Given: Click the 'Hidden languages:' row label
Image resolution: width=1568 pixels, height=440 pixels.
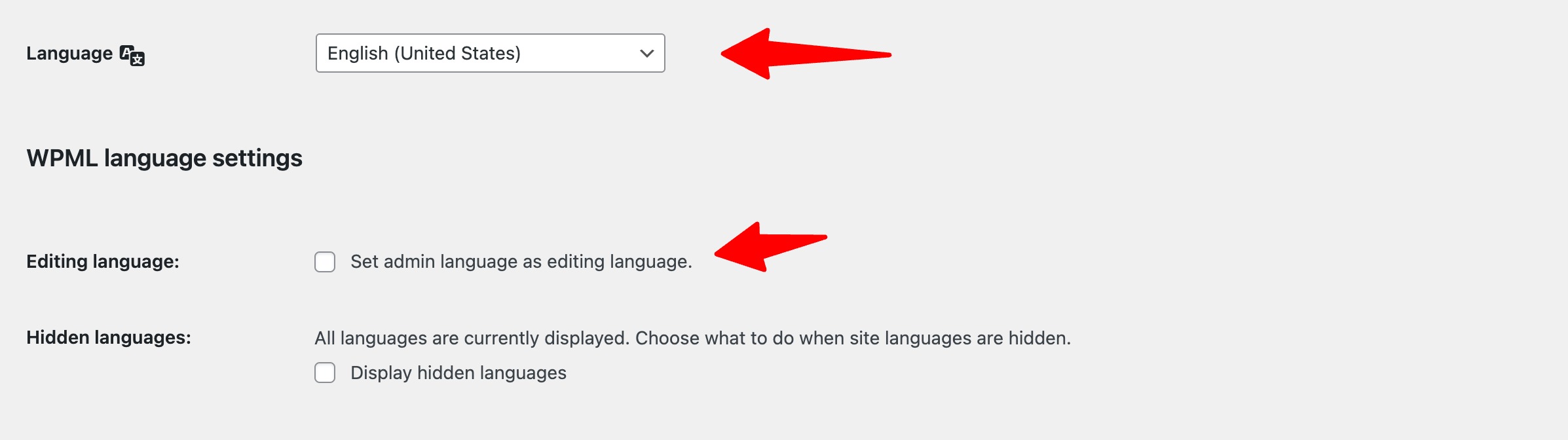Looking at the screenshot, I should tap(109, 338).
